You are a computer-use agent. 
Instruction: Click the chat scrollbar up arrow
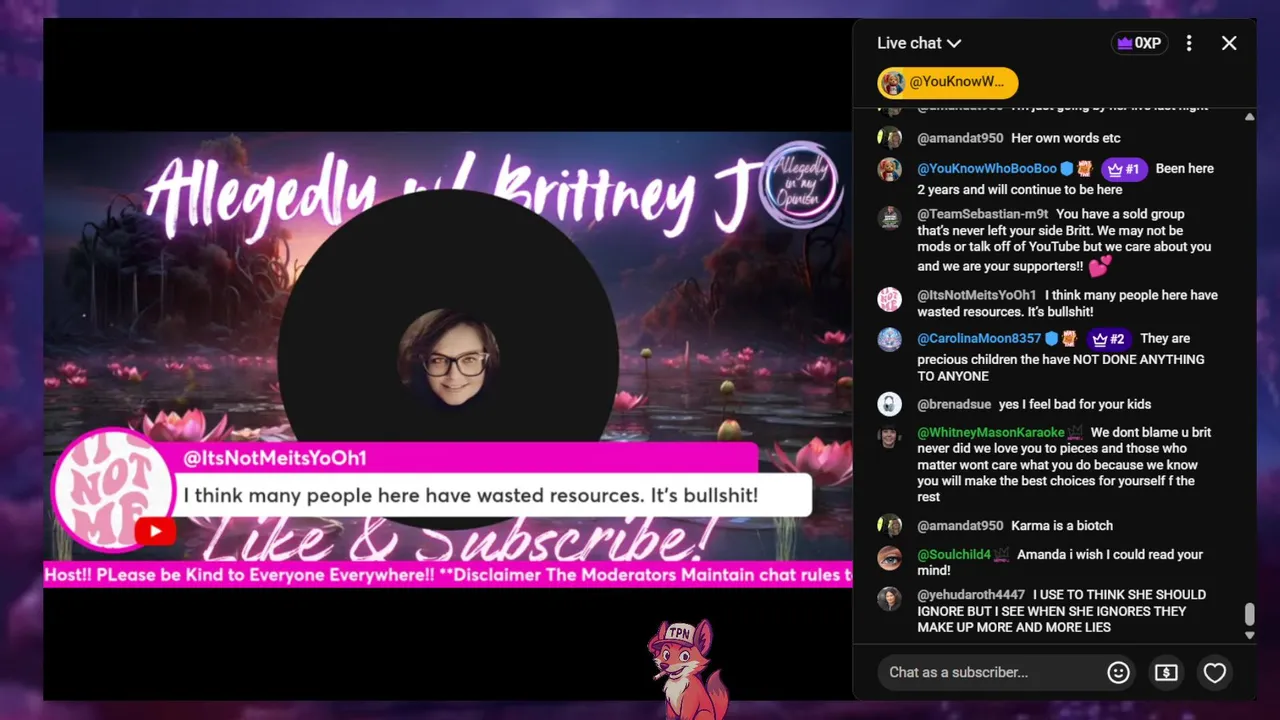click(1249, 117)
